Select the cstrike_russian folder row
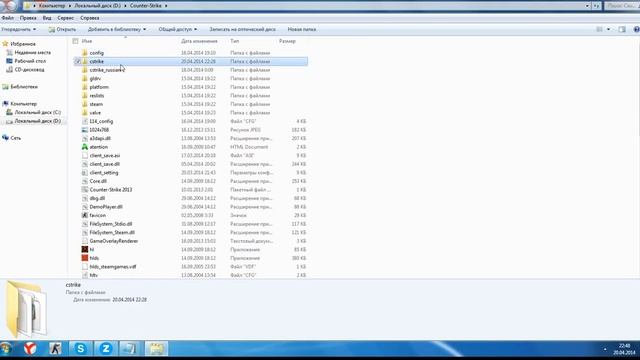This screenshot has width=640, height=360. pos(190,70)
